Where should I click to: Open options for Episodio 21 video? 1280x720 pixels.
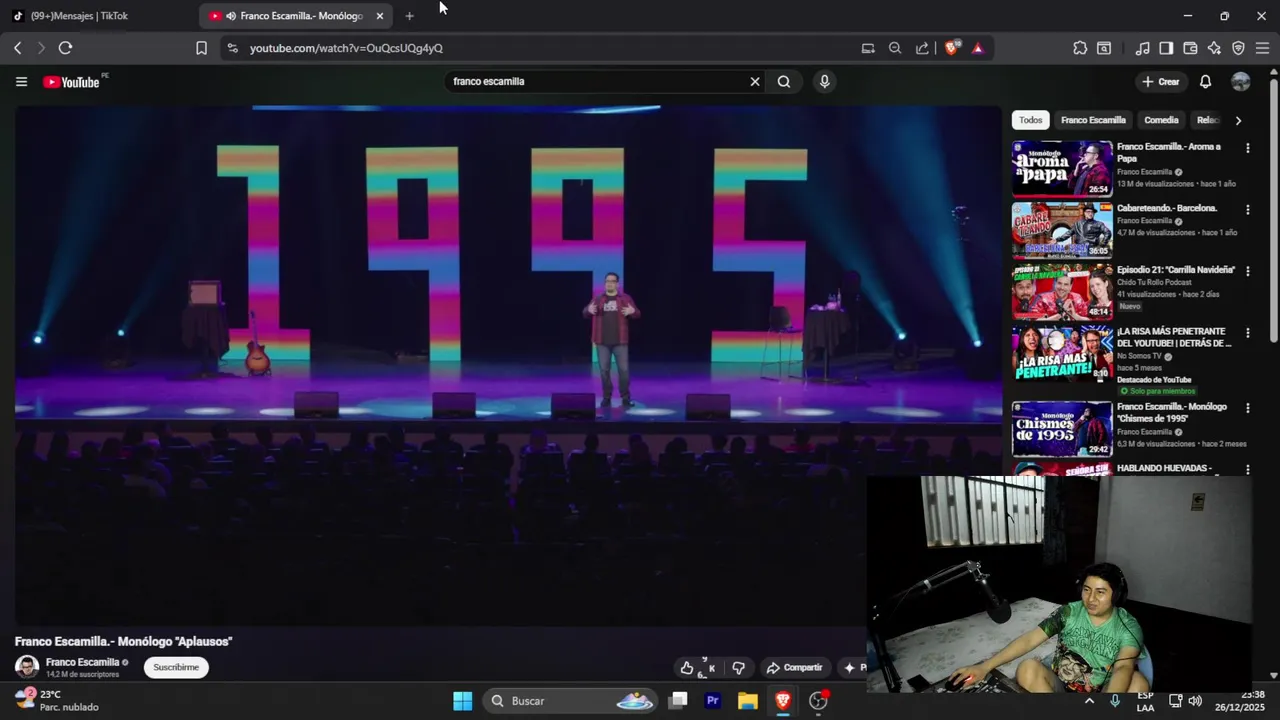pos(1247,271)
